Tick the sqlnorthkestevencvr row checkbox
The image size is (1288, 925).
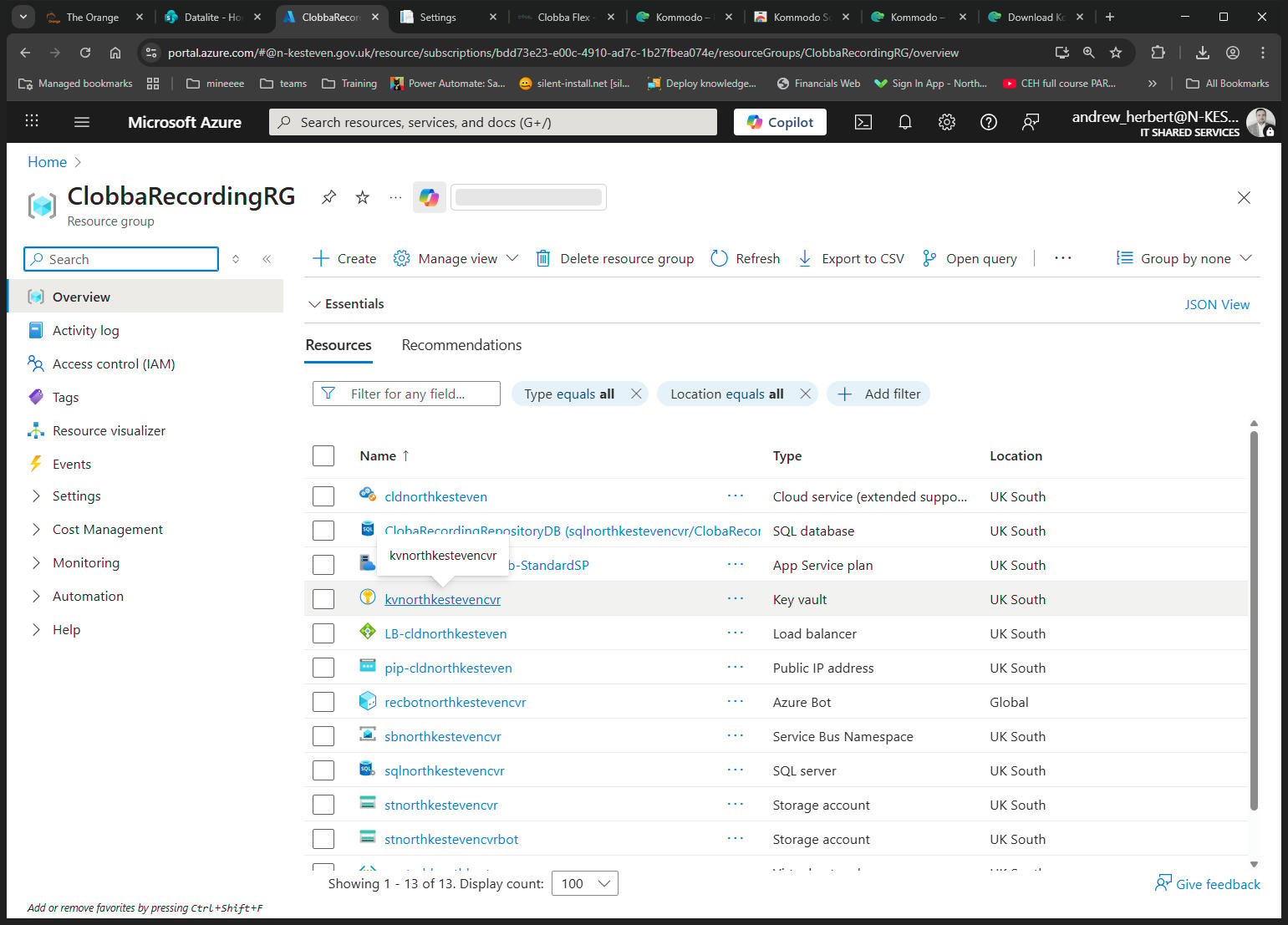(323, 770)
